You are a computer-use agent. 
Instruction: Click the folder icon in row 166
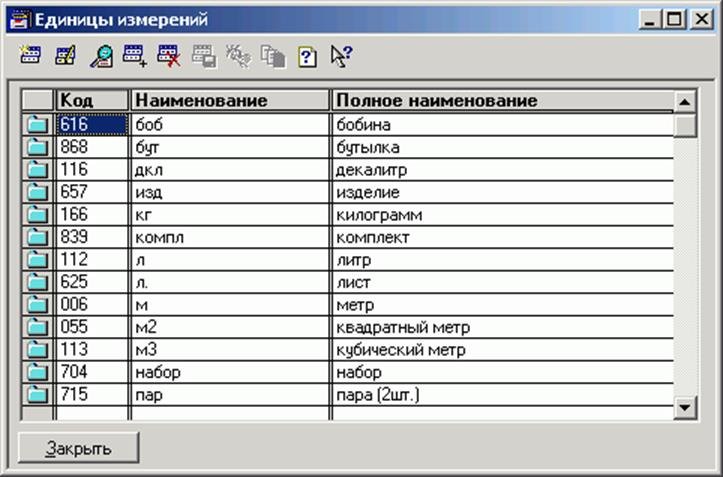pyautogui.click(x=37, y=215)
